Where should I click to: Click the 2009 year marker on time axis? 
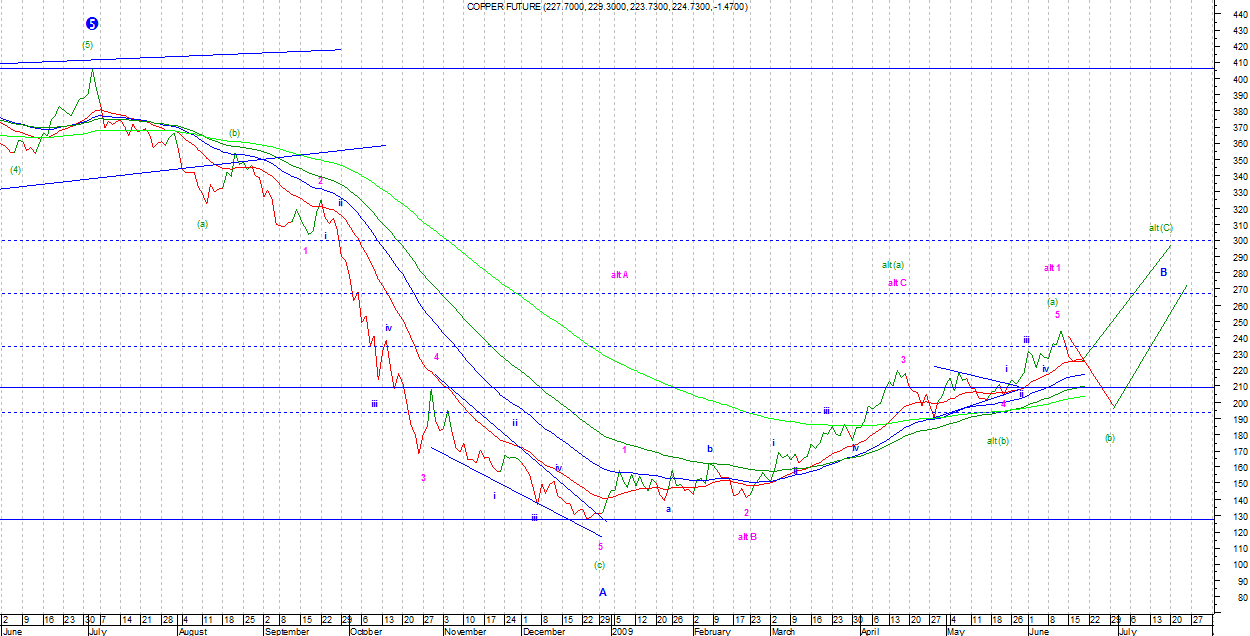622,631
